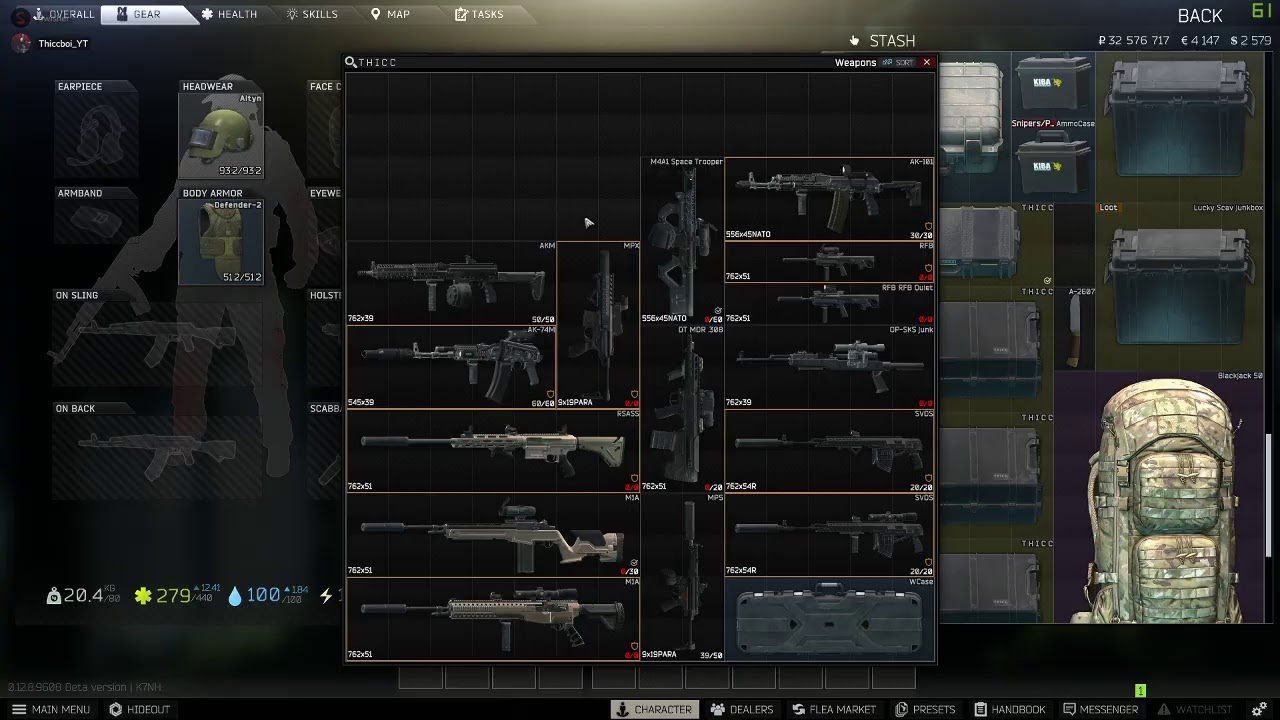Select the Defender-2 body armor

(x=221, y=242)
